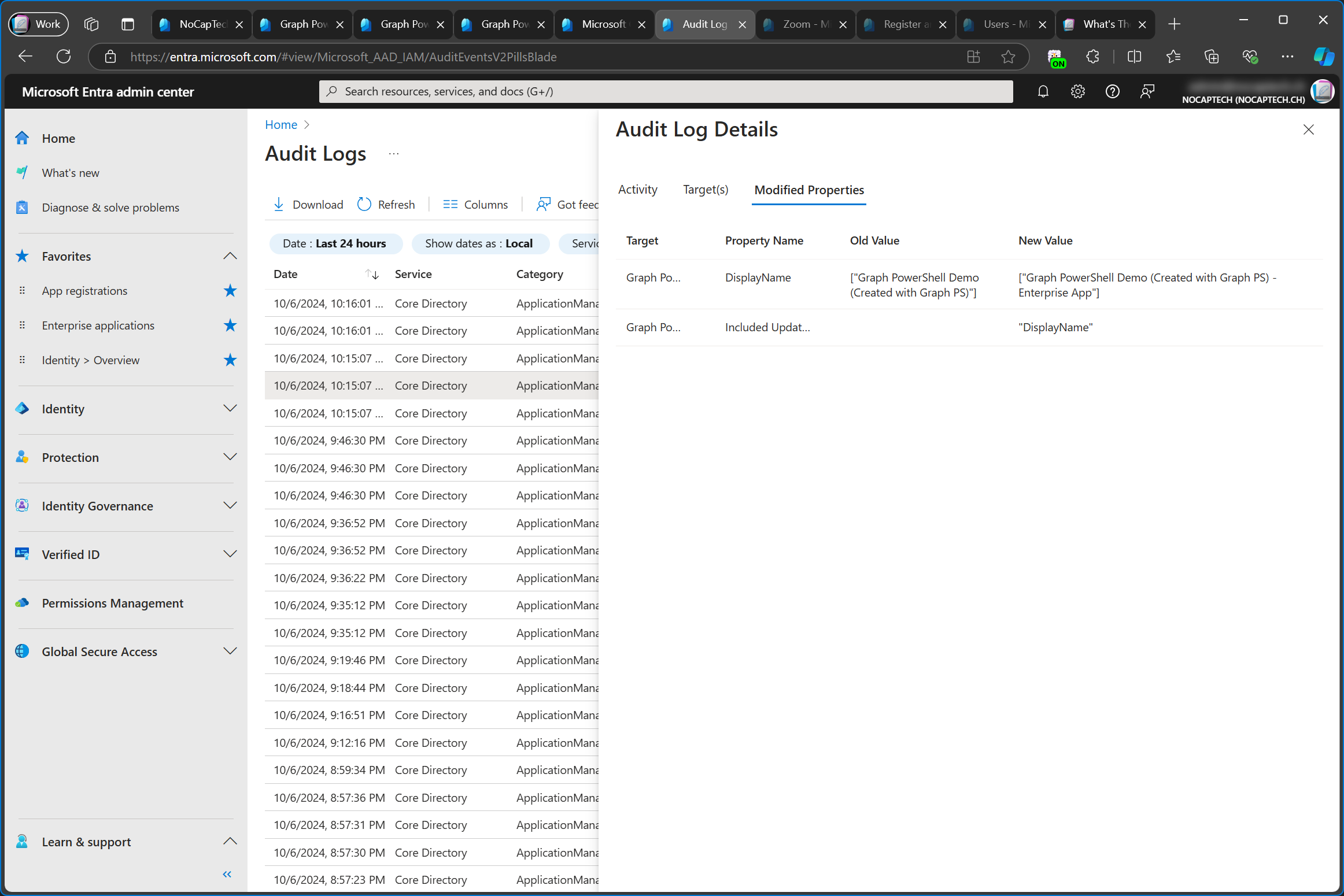Click the Included Updat... property cell
1344x896 pixels.
767,327
